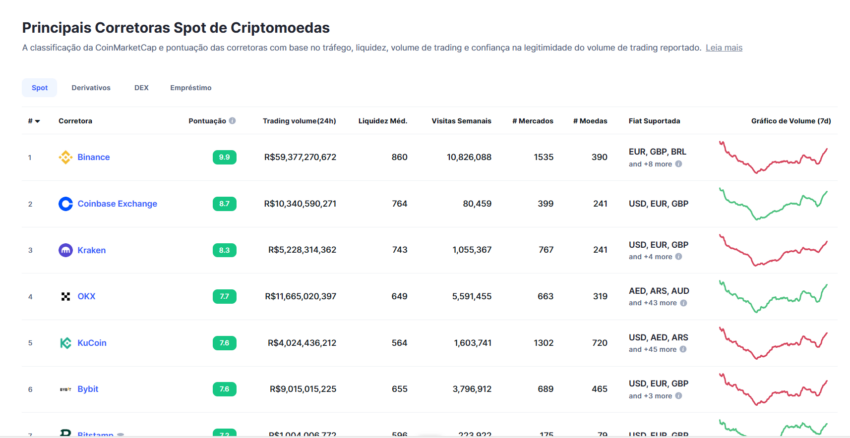
Task: Click the page title 'Principais Corretoras Spot de Criptomoedas'
Action: pyautogui.click(x=176, y=28)
